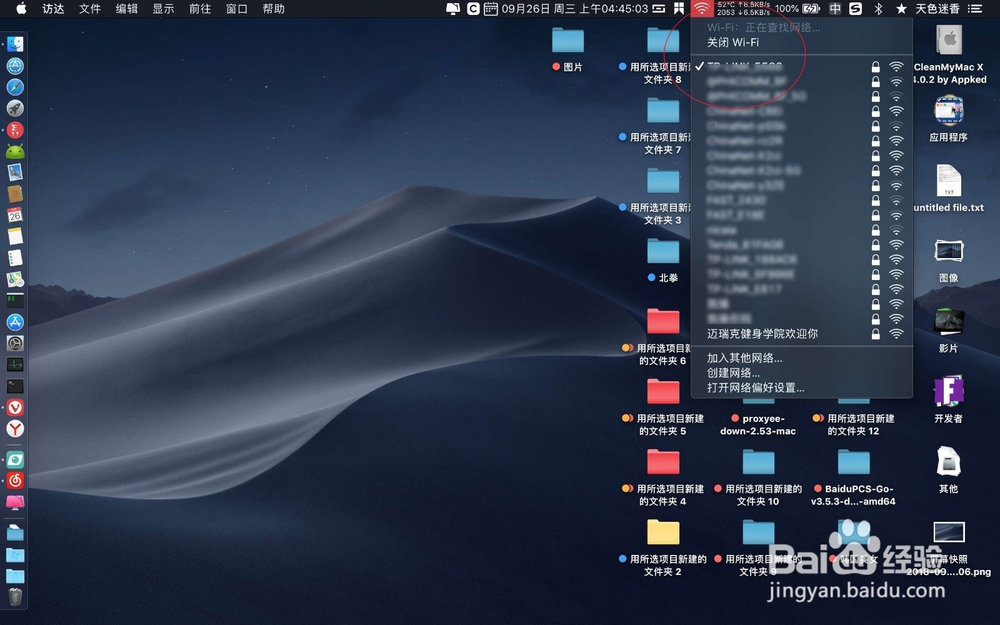Open the 帮助 menu in the menu bar
Screen dimensions: 1000x625
click(x=272, y=9)
